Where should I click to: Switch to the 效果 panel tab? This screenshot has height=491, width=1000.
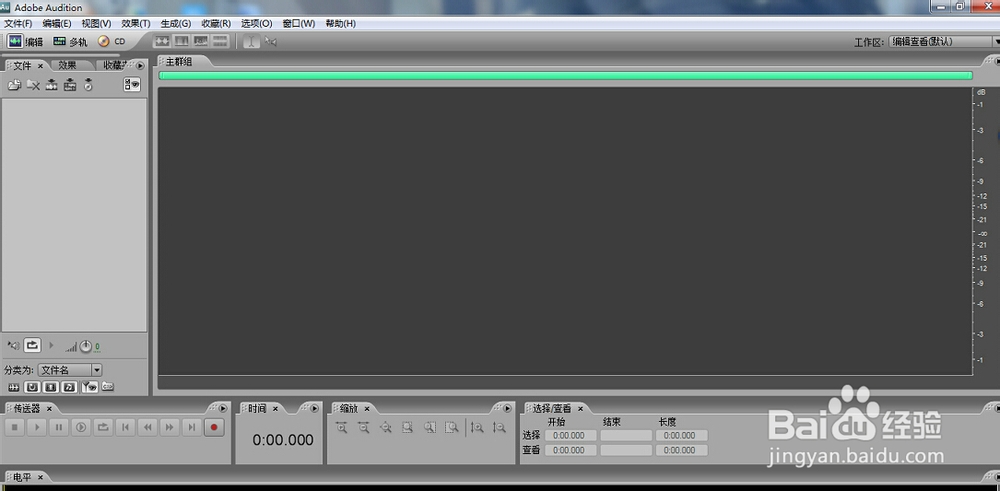point(68,65)
